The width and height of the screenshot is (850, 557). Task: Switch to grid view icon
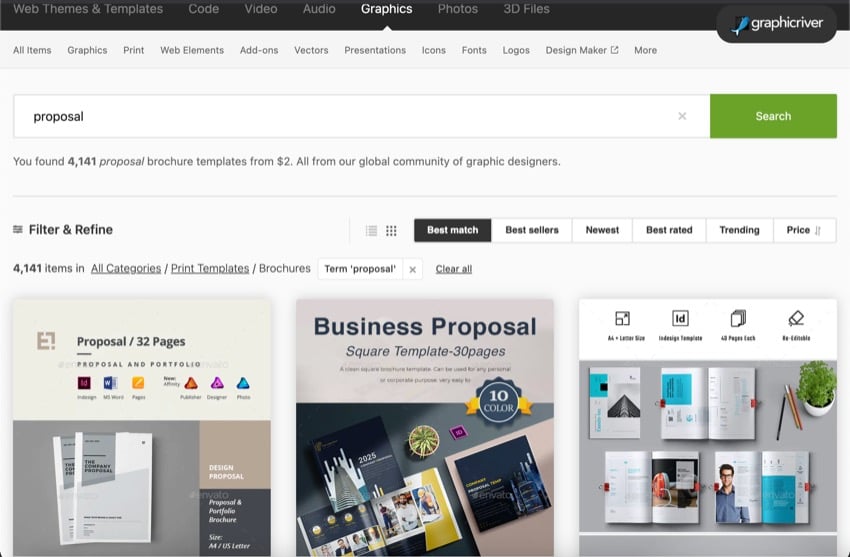(391, 230)
